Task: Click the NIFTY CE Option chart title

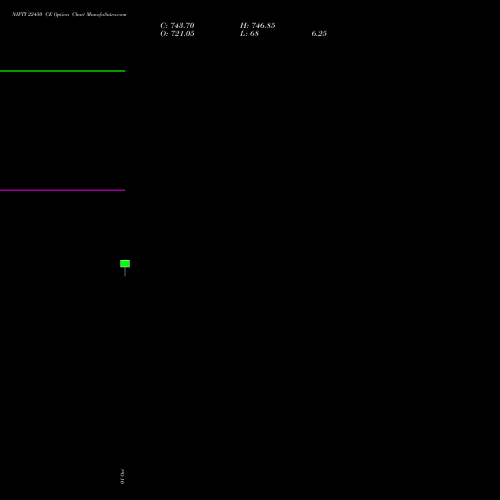Action: coord(69,14)
